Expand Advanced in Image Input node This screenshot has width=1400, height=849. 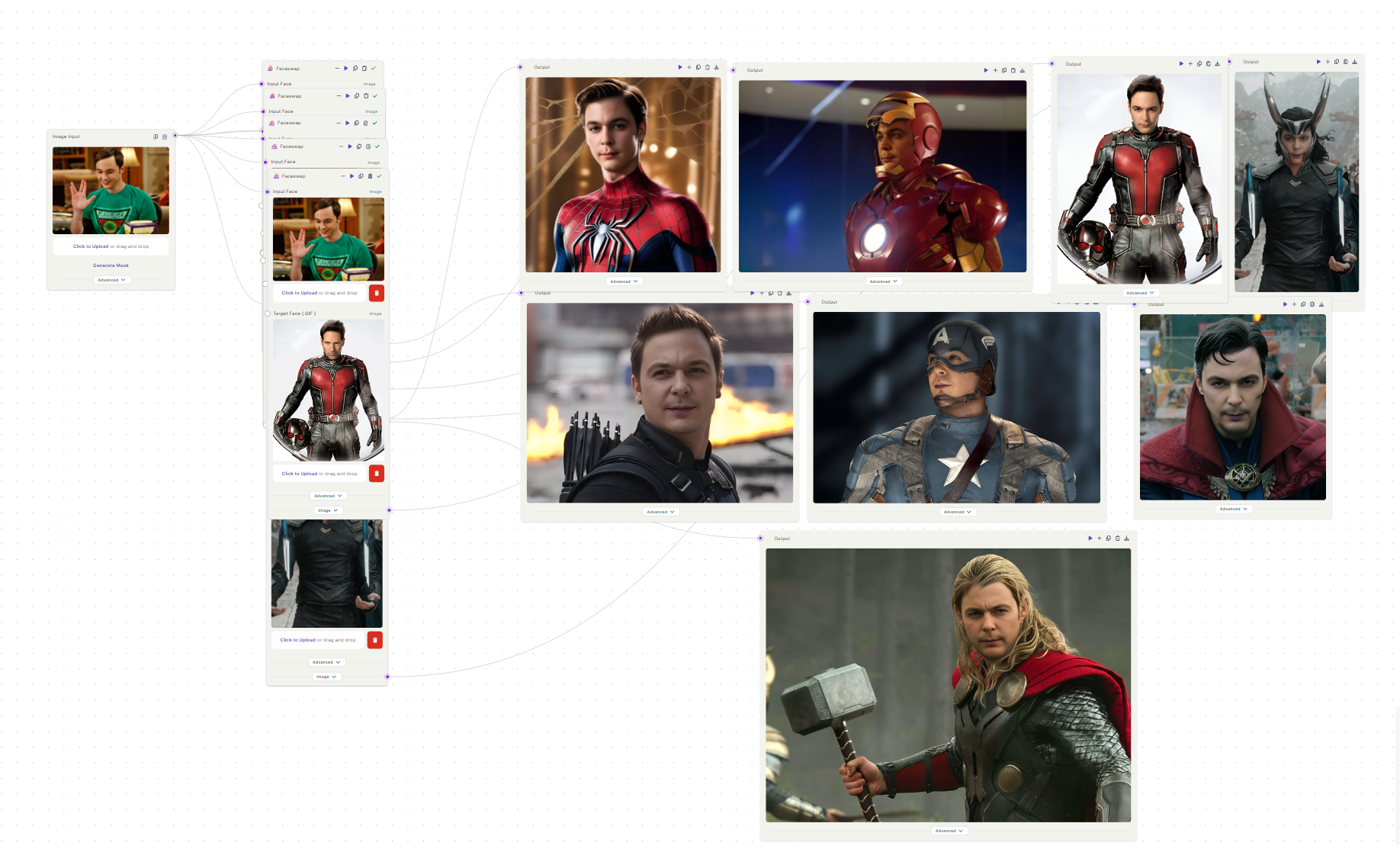pyautogui.click(x=111, y=280)
